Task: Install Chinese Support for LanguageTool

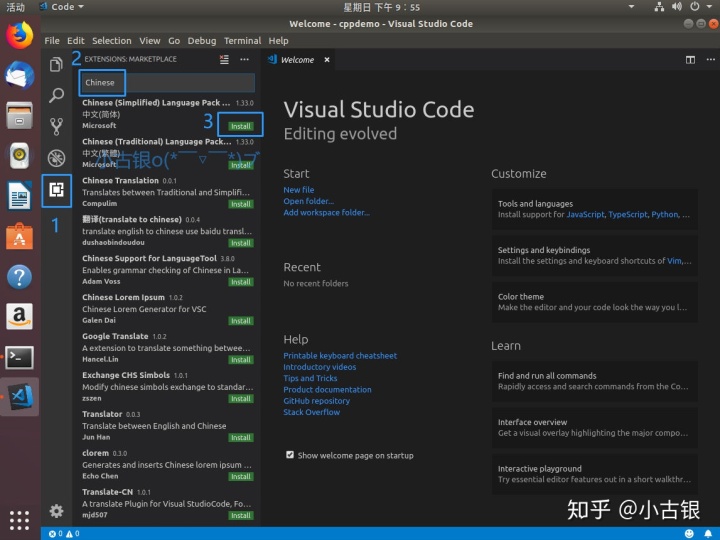Action: click(241, 282)
